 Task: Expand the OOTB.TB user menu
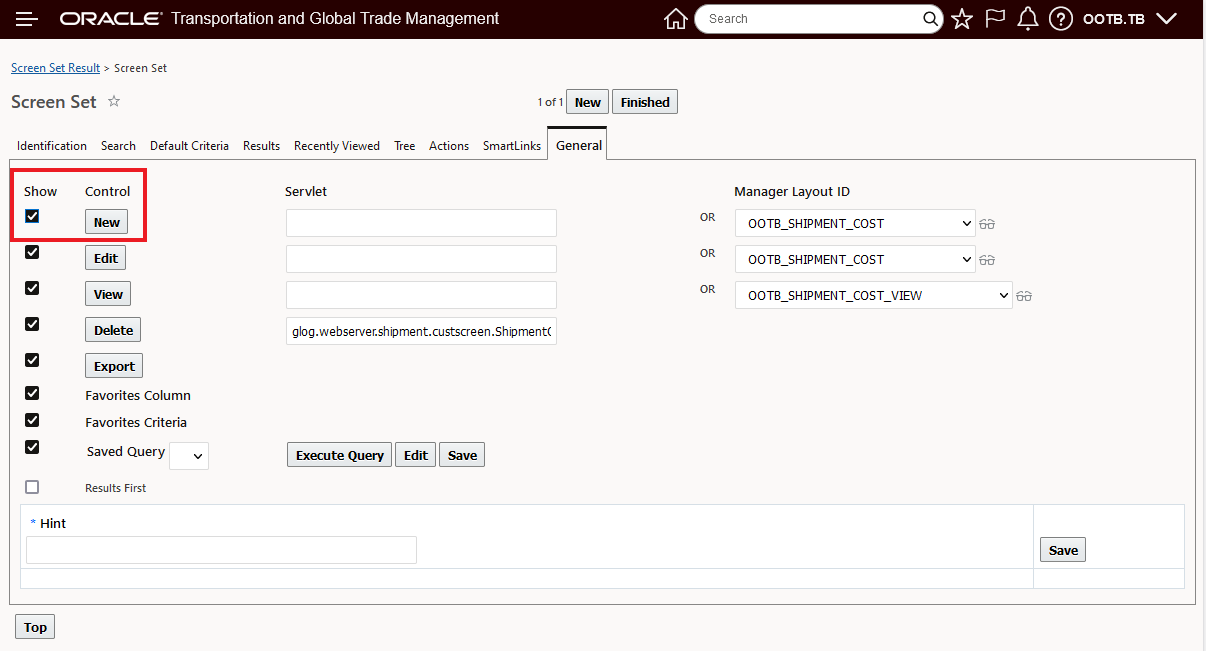(1130, 19)
